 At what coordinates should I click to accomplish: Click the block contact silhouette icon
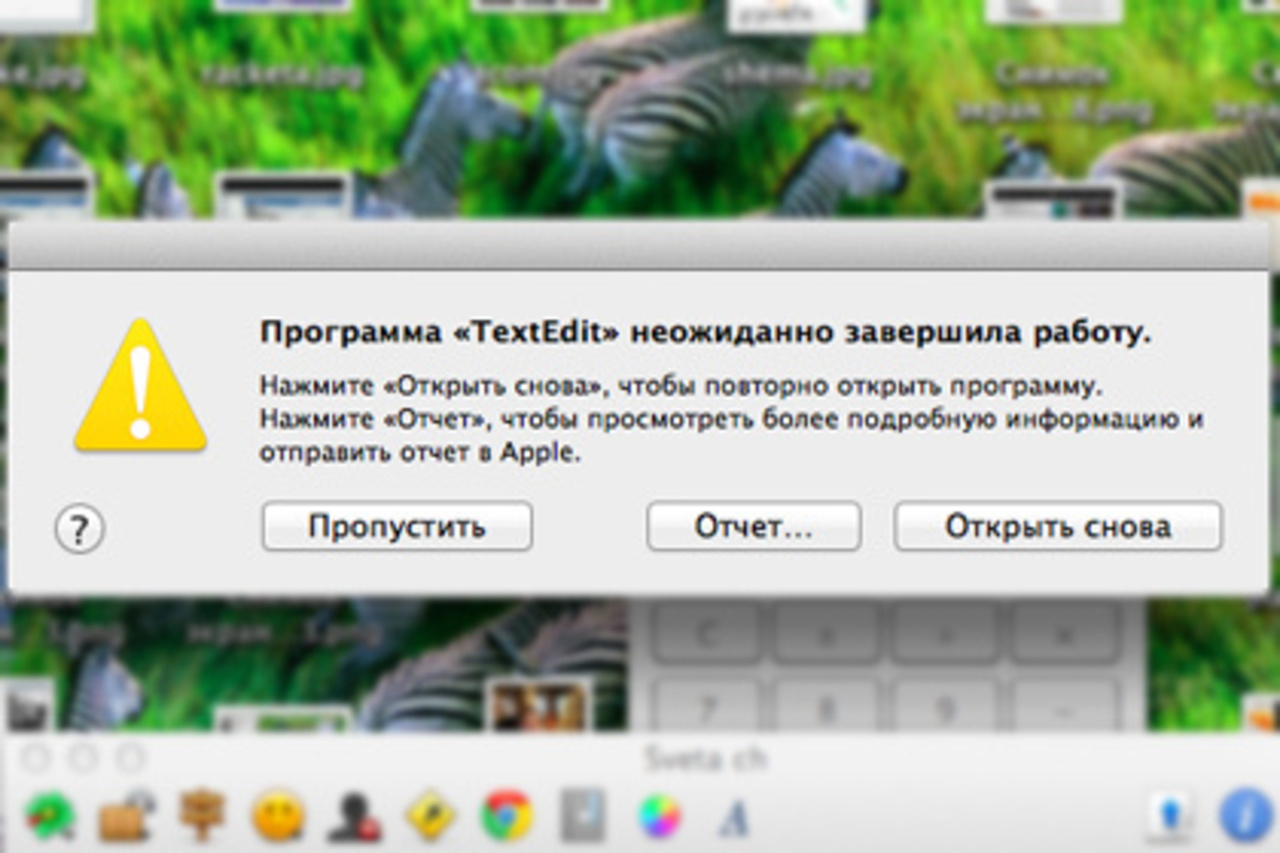[355, 817]
